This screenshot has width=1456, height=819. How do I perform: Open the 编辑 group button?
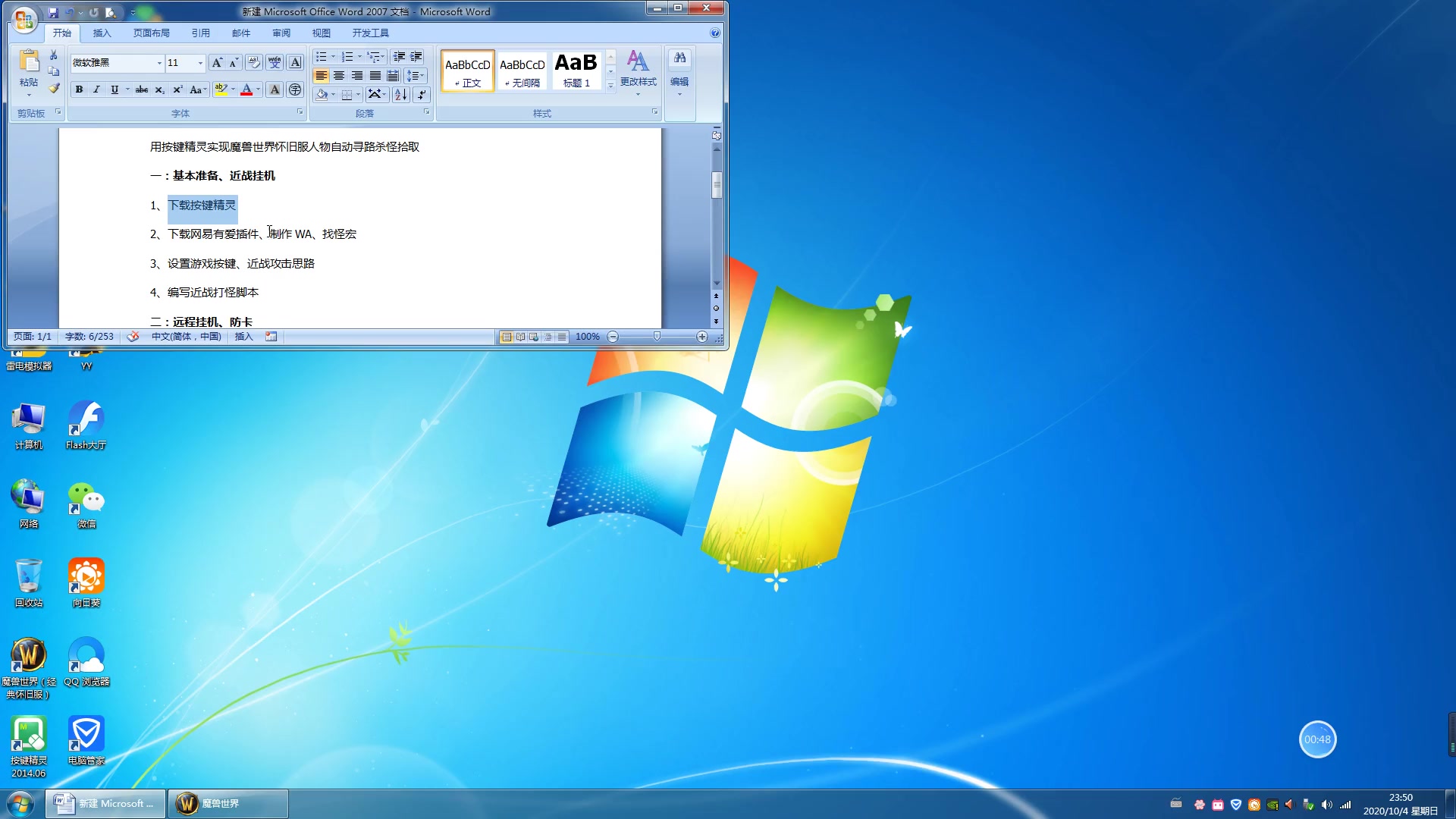pos(679,73)
